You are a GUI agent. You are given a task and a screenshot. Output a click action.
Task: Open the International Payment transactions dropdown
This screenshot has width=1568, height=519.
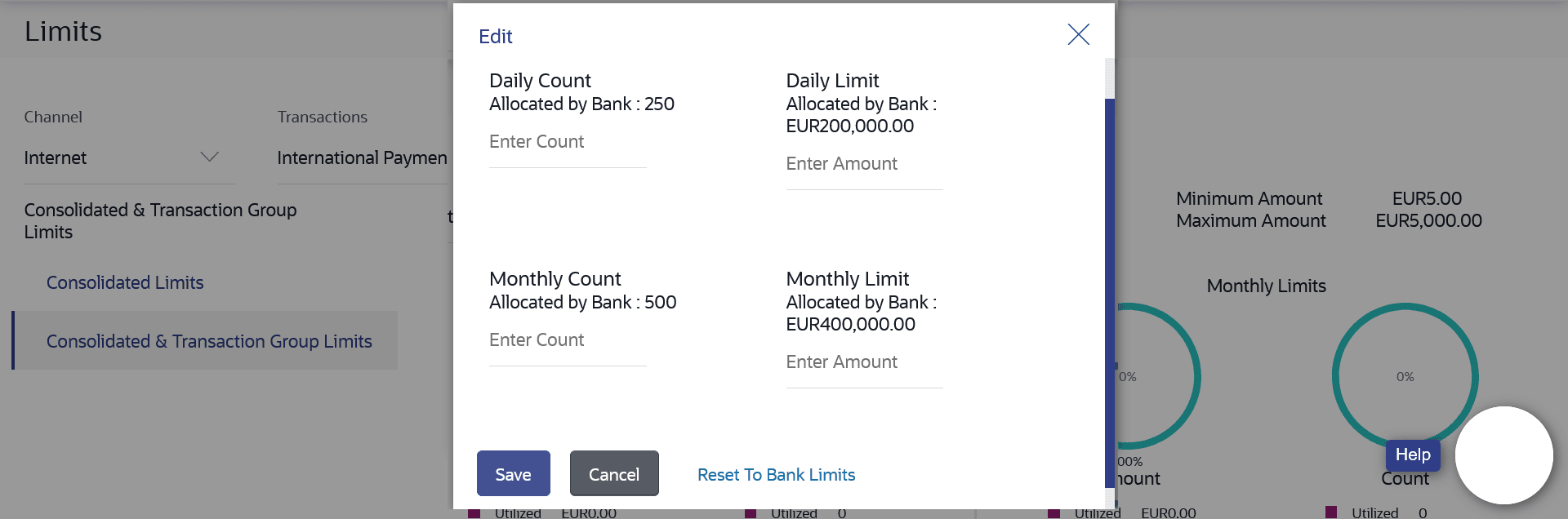coord(362,158)
